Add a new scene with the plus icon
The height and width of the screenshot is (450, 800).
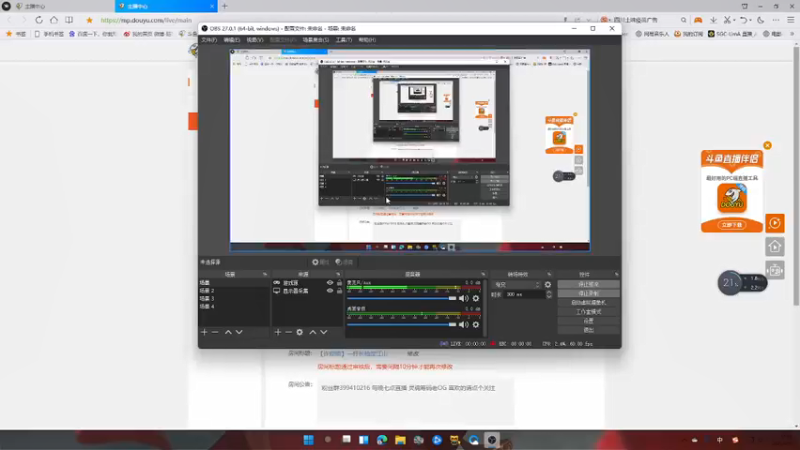tap(204, 332)
